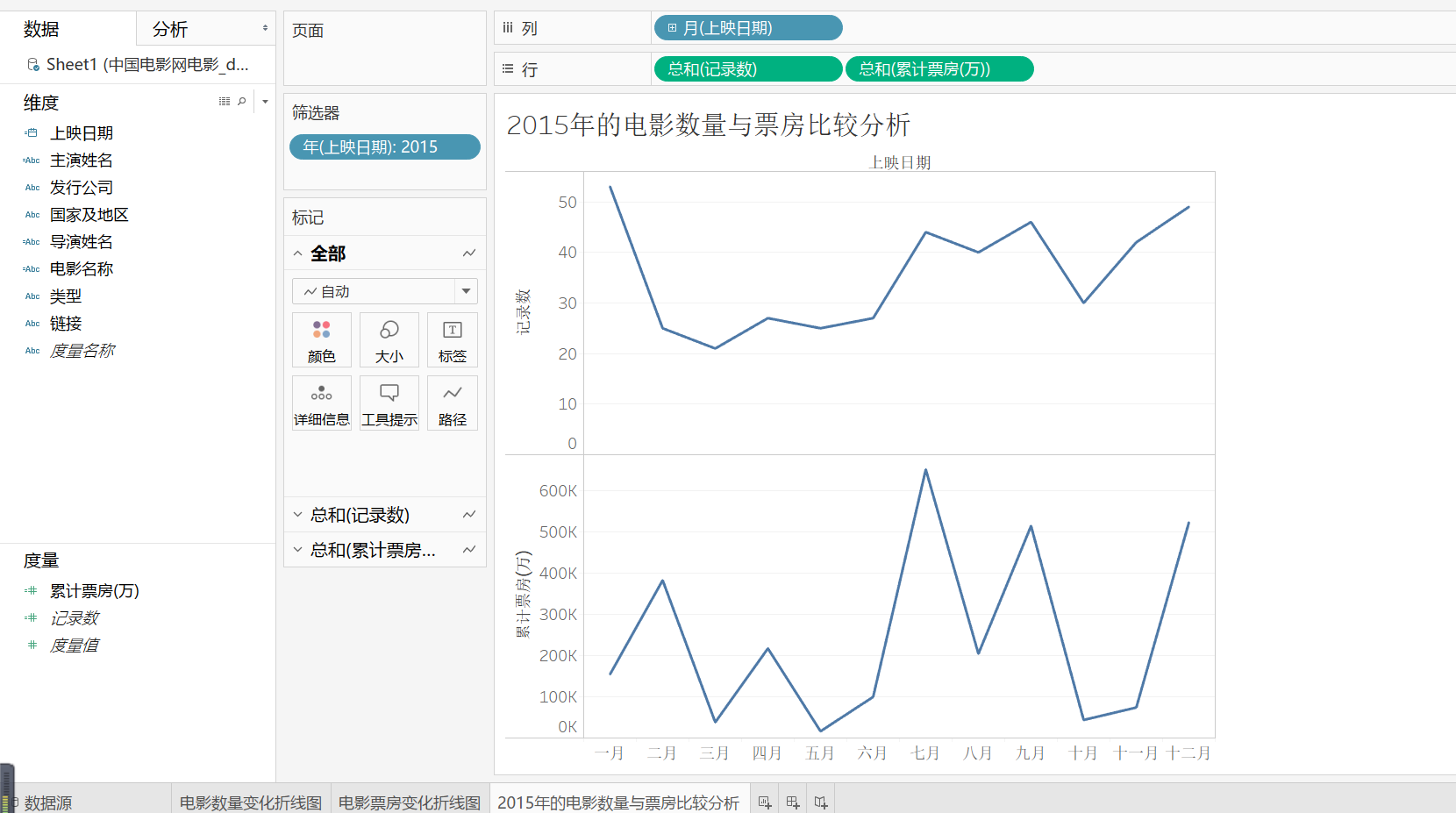Viewport: 1456px width, 813px height.
Task: Click the Abc icon beside 发行公司
Action: pos(32,188)
